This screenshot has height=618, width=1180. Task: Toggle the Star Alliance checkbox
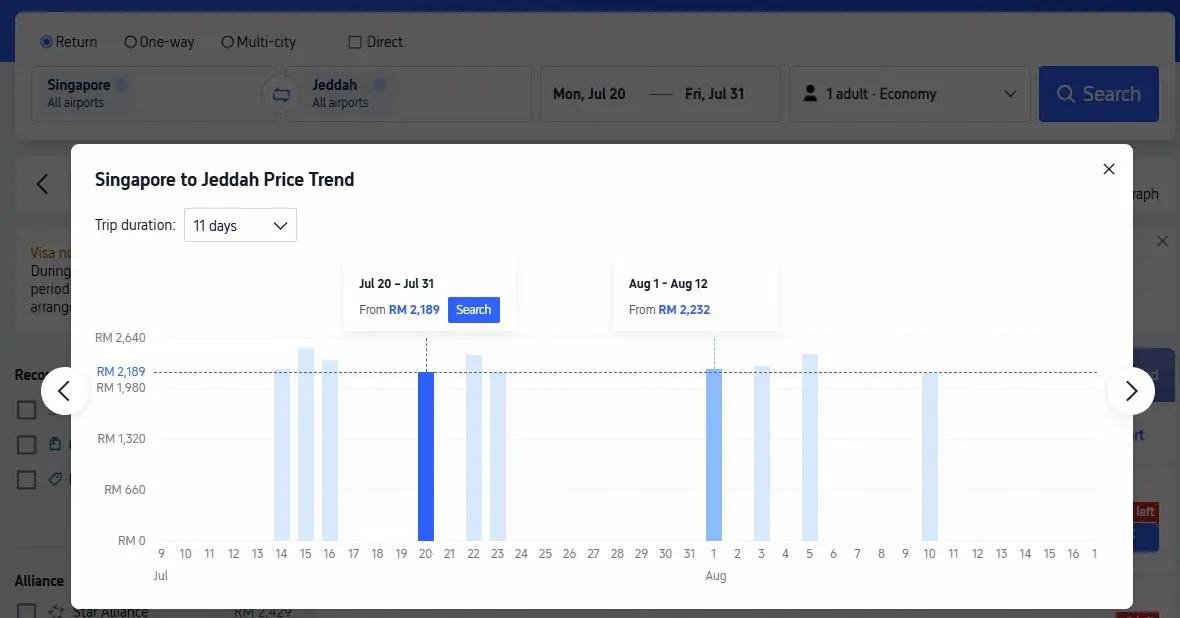[26, 612]
